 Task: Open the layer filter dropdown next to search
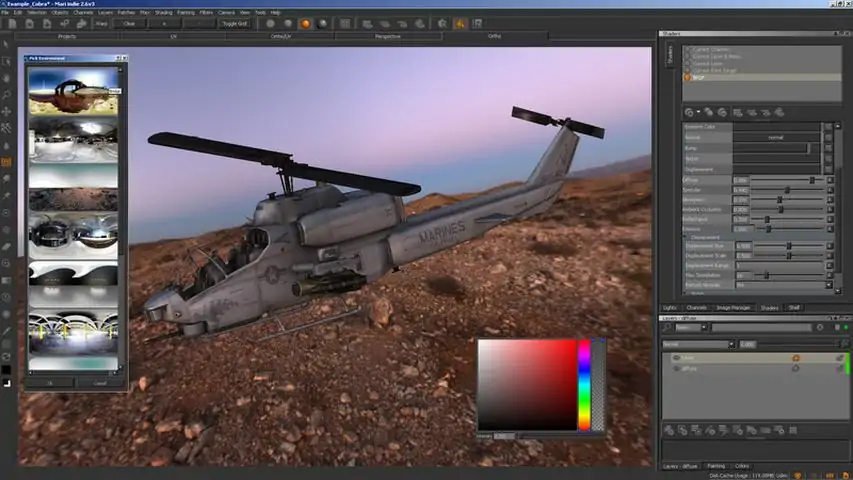coord(696,327)
